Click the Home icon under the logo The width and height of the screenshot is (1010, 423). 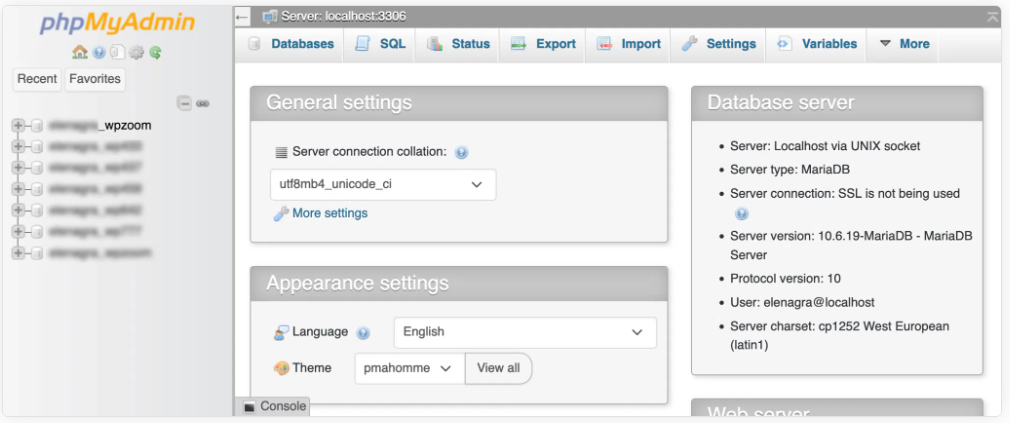click(x=79, y=52)
